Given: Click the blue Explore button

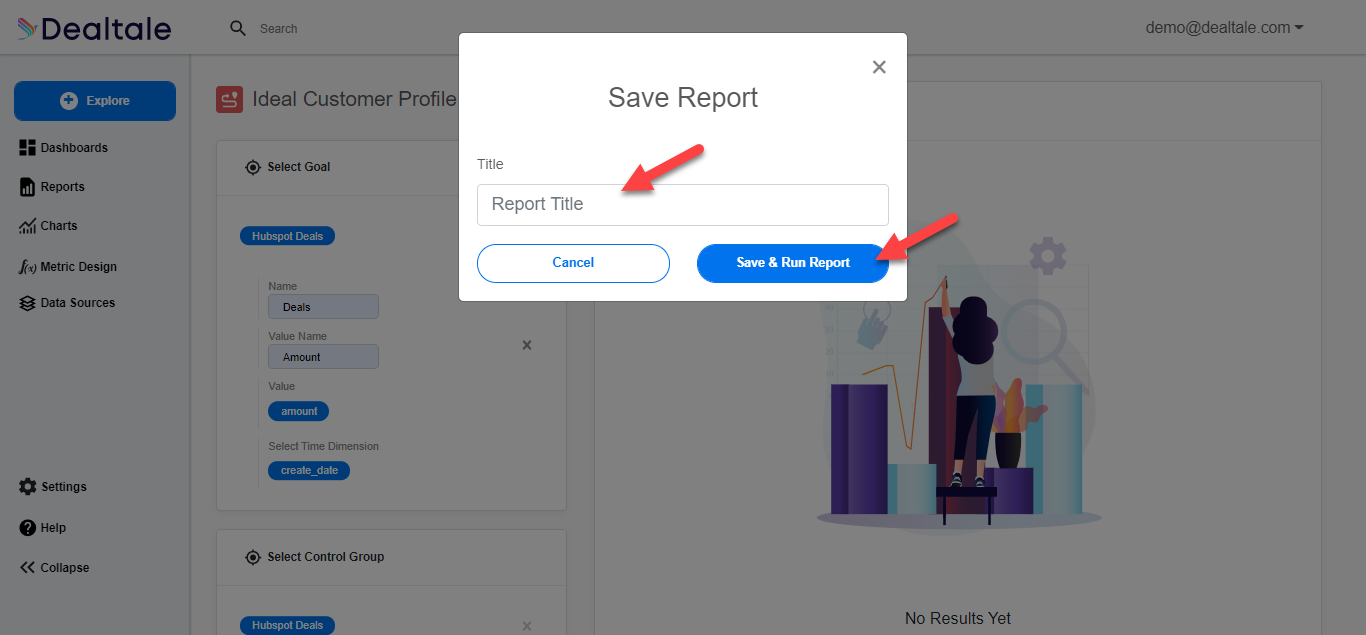Looking at the screenshot, I should 95,101.
